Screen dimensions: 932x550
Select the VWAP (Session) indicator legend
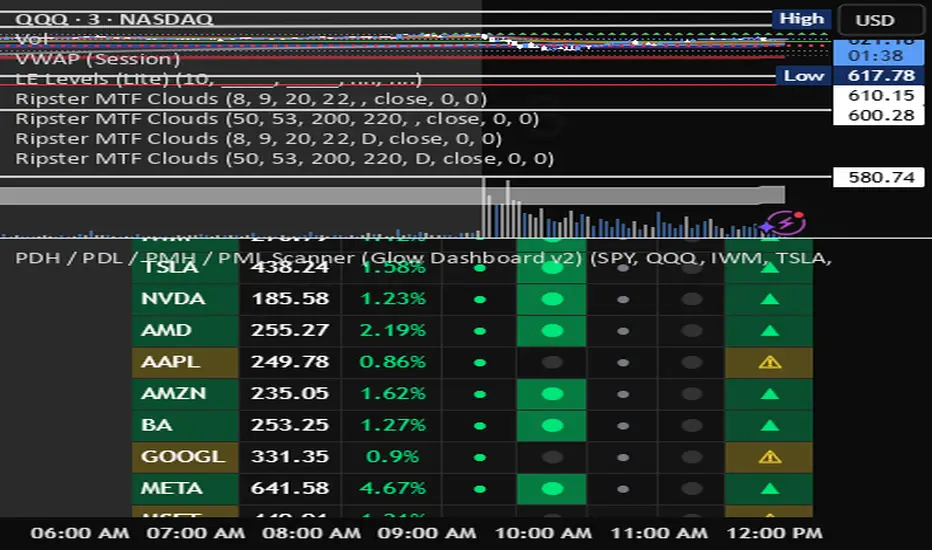(x=97, y=59)
